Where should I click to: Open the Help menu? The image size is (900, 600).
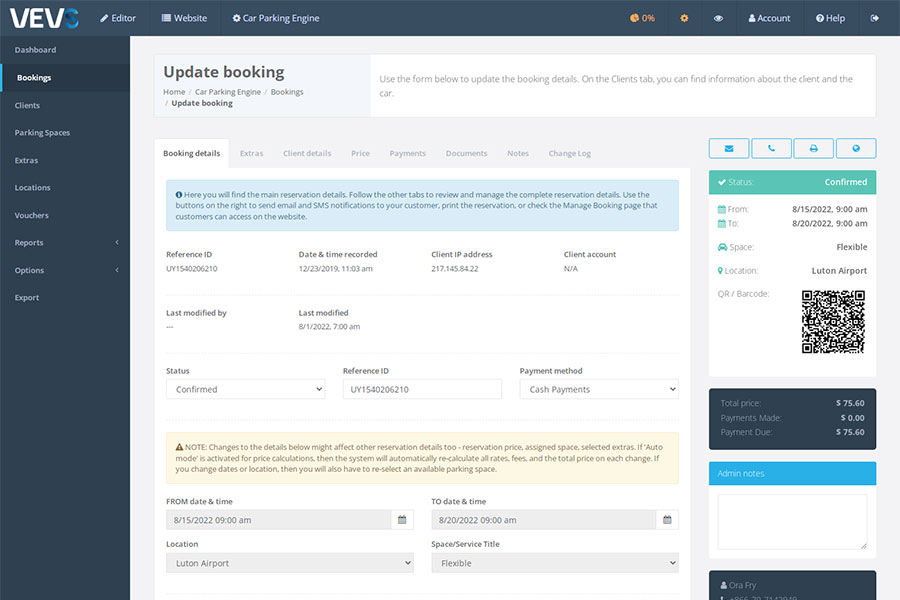point(830,18)
